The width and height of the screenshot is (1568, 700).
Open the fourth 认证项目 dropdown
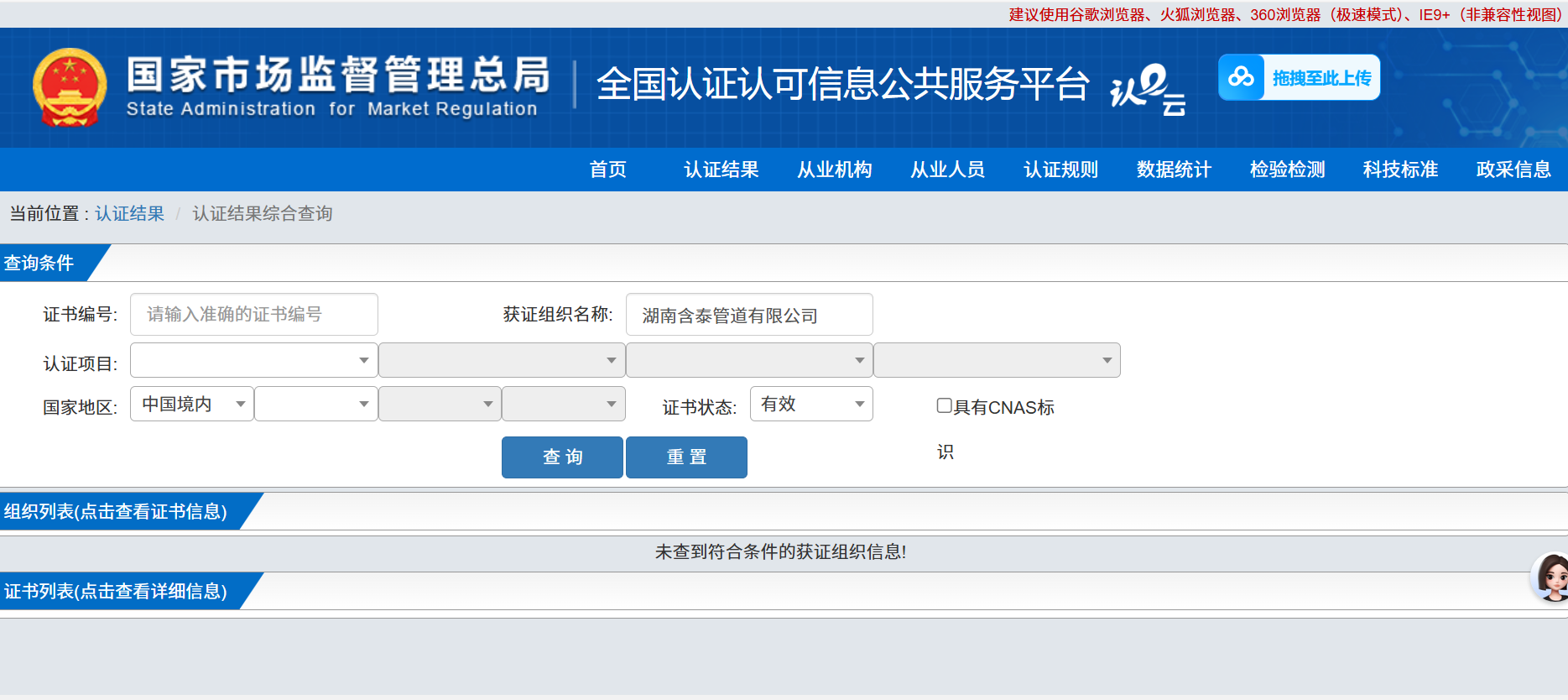pos(997,360)
